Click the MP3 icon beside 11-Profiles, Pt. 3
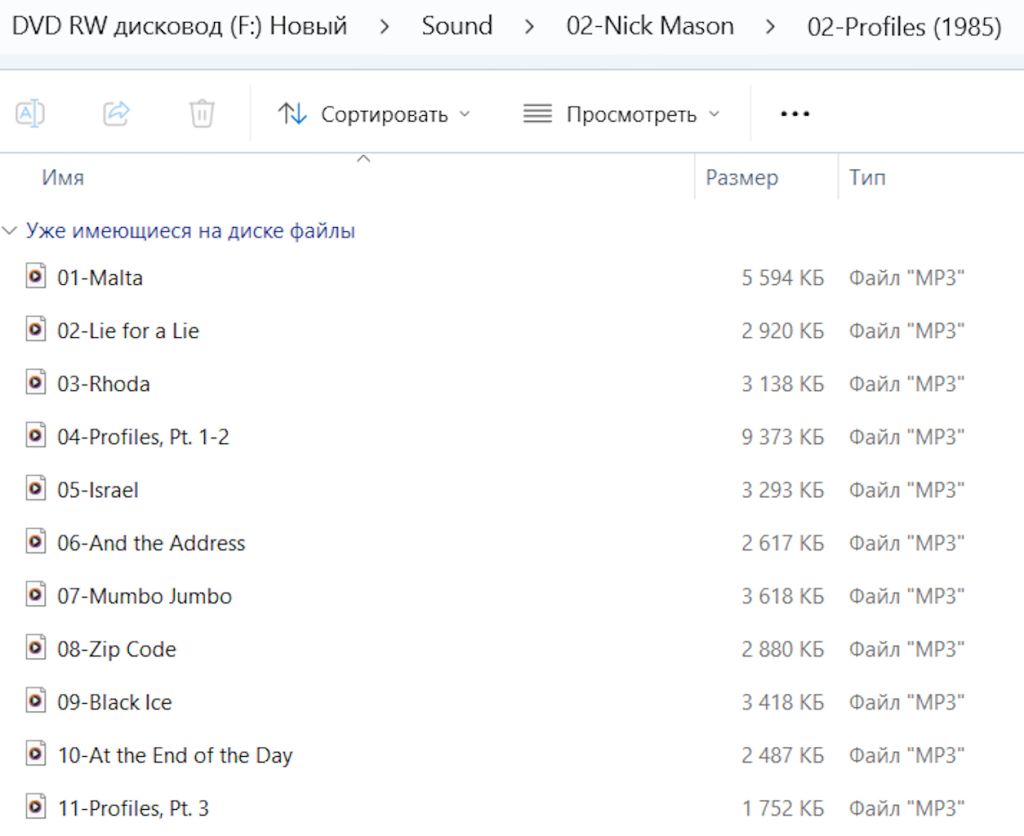1024x836 pixels. click(35, 807)
